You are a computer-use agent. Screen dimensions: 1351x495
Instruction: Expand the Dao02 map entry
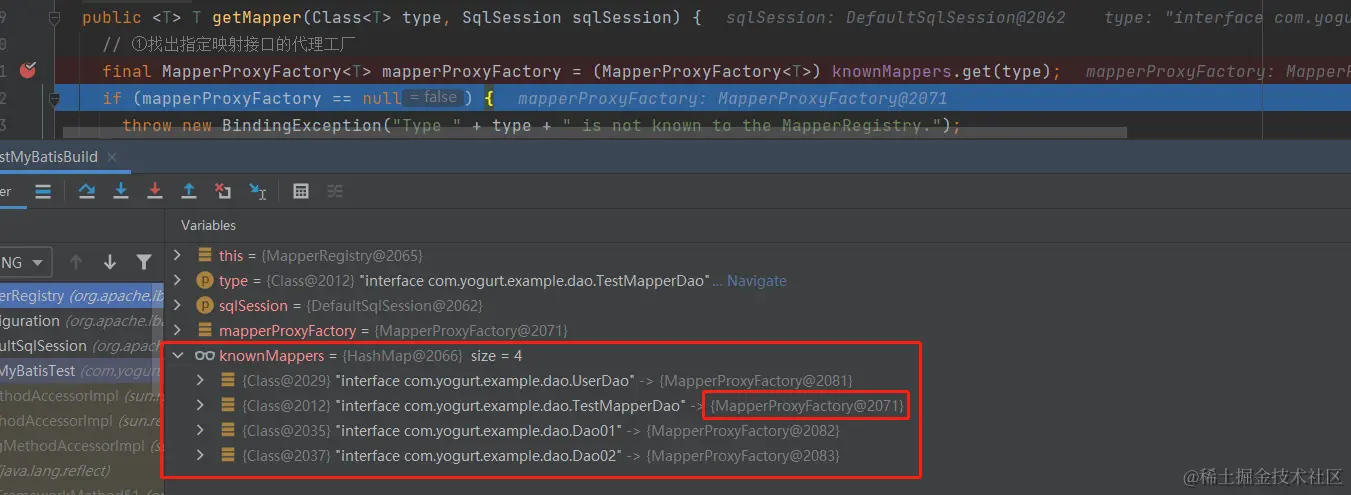coord(201,456)
